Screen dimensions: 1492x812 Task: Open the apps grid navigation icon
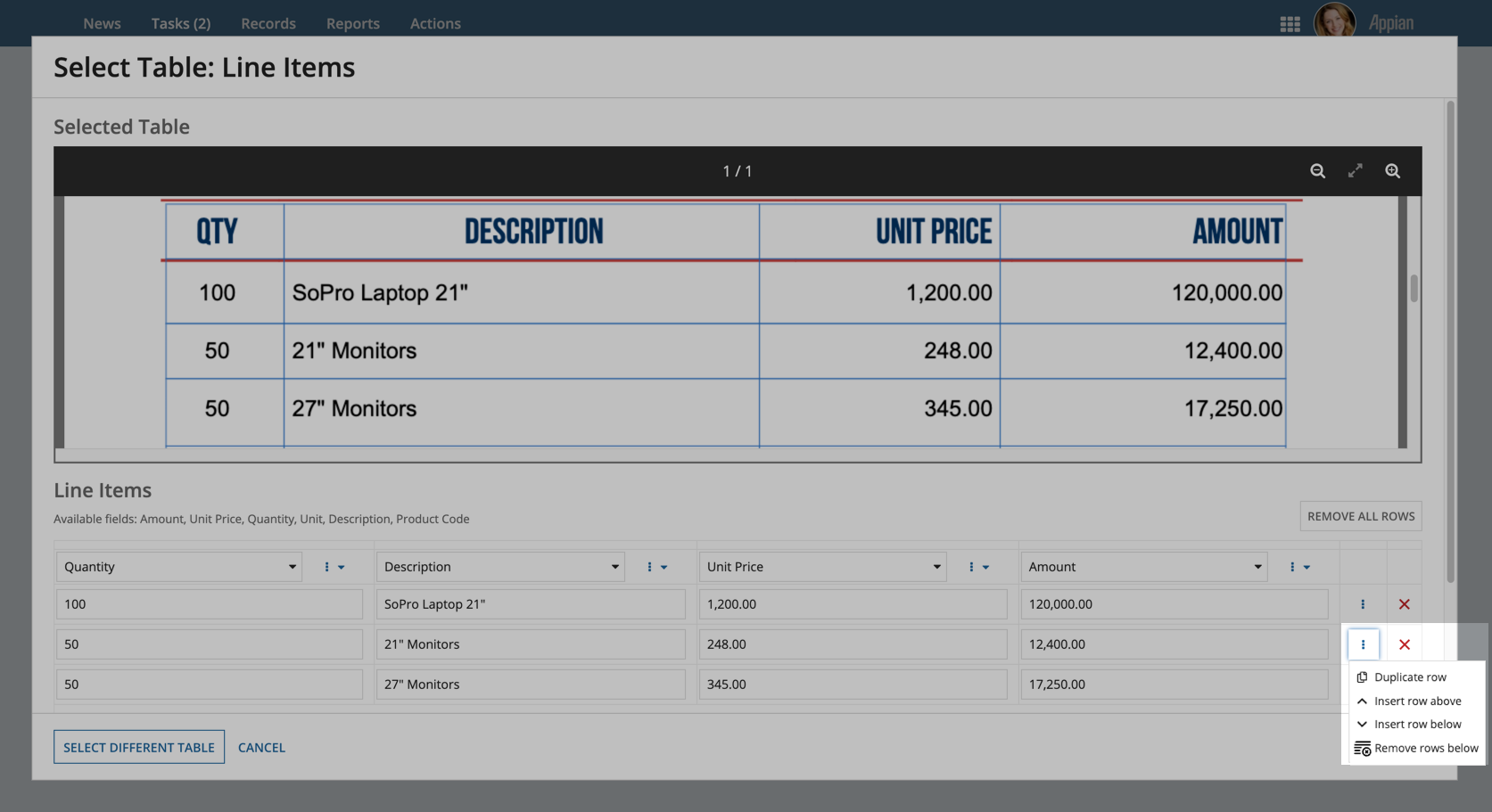(1290, 24)
